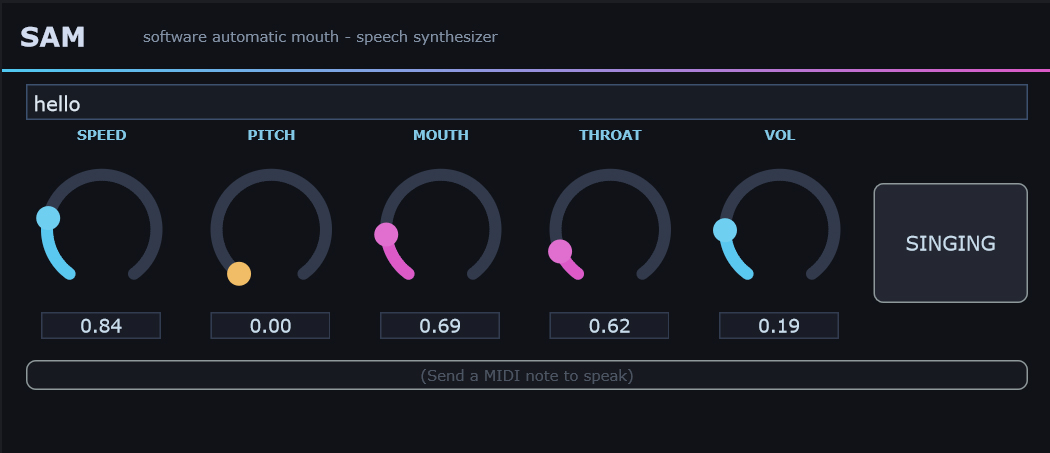This screenshot has width=1050, height=453.
Task: Click the SPEED knob
Action: click(101, 229)
